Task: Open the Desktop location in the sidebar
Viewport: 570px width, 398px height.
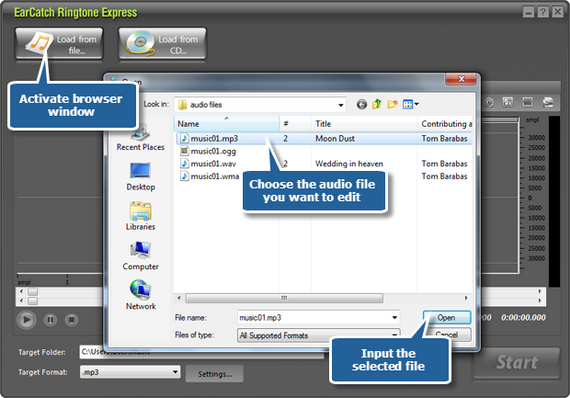Action: point(140,176)
